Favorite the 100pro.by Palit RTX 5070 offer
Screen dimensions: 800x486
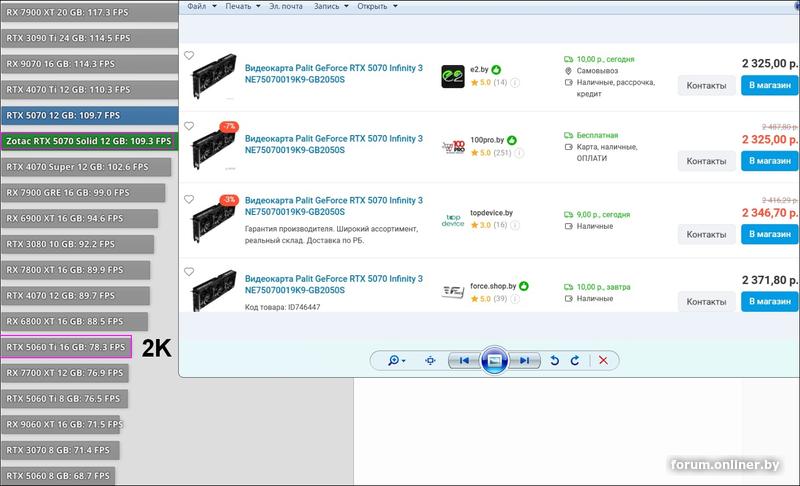tap(189, 126)
